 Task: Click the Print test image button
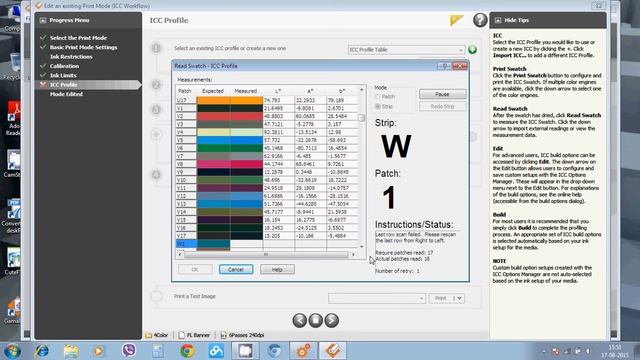coord(440,298)
